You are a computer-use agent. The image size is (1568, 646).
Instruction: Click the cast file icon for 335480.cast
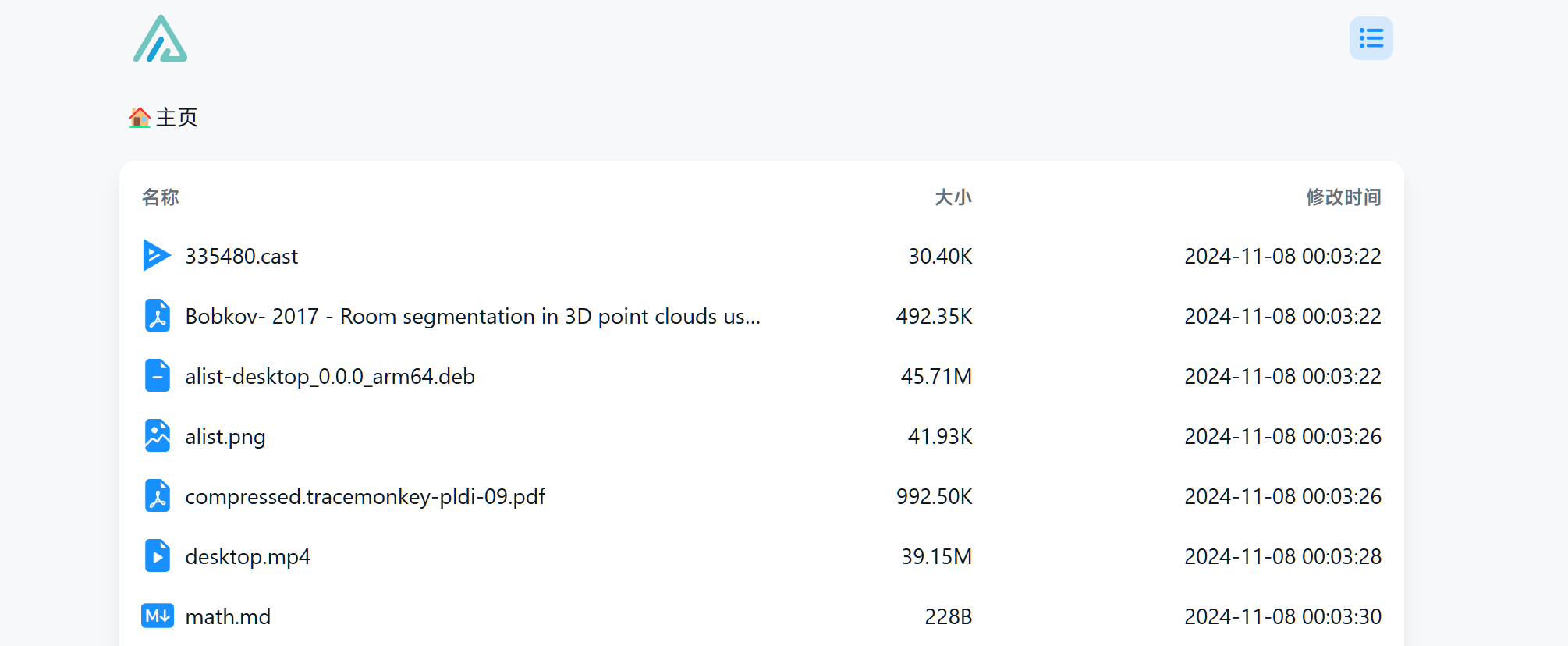click(x=157, y=256)
